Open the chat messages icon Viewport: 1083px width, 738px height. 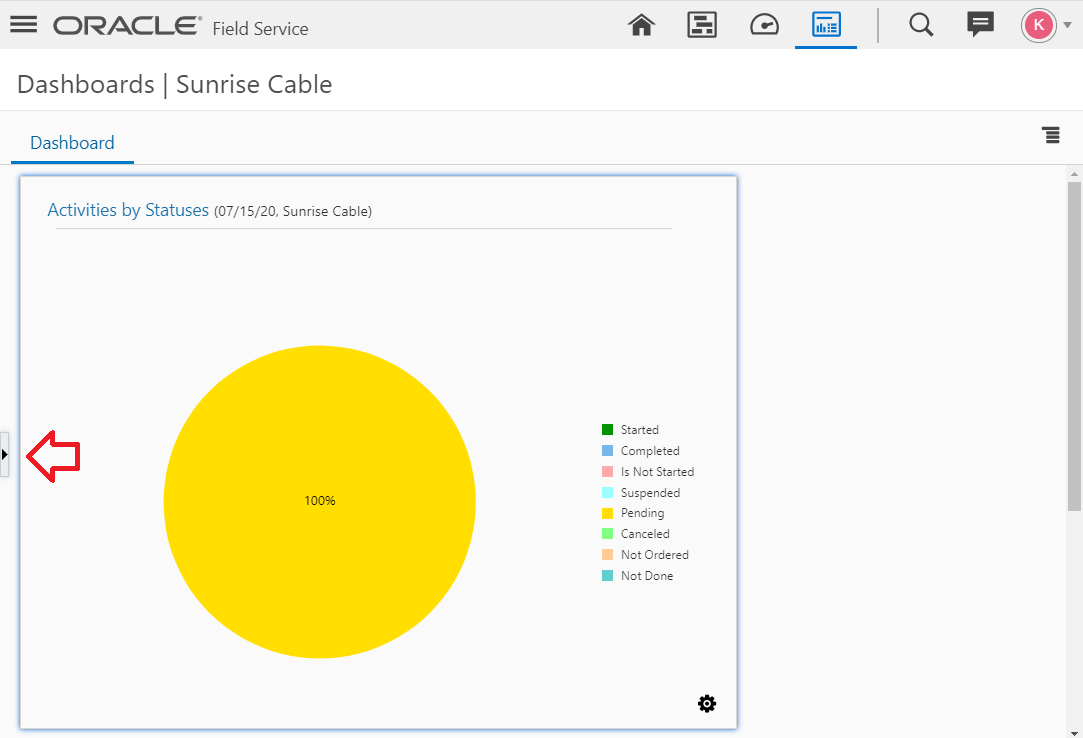pyautogui.click(x=980, y=25)
